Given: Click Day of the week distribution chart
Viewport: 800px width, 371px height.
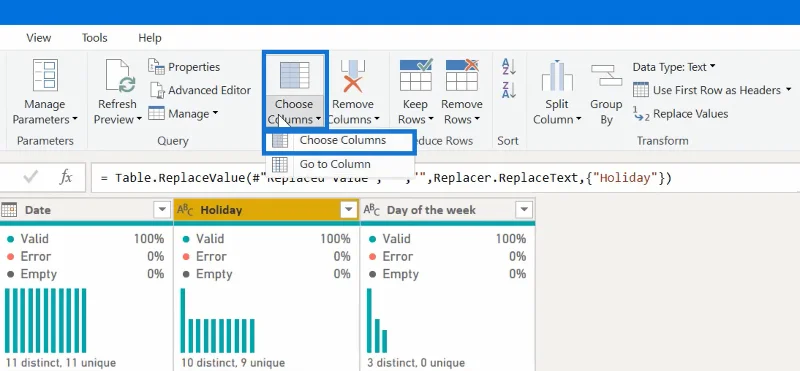Looking at the screenshot, I should (x=377, y=320).
